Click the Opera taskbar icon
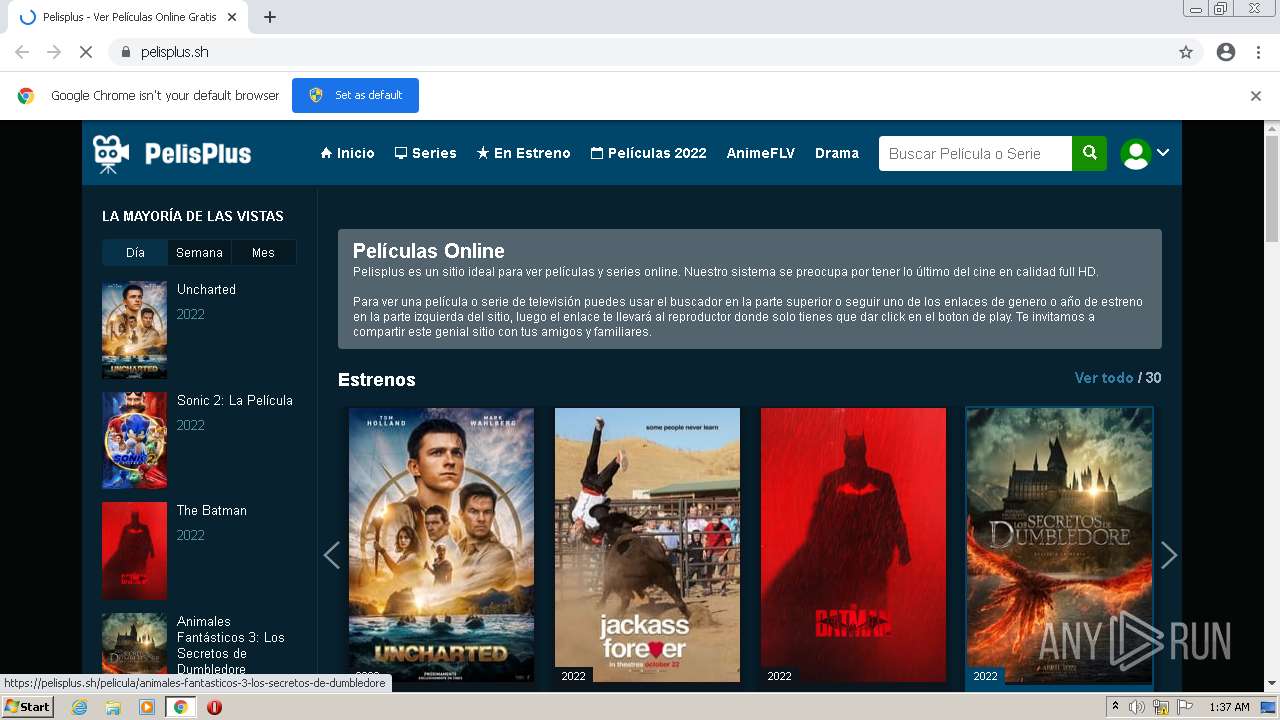Image resolution: width=1280 pixels, height=720 pixels. [x=214, y=707]
